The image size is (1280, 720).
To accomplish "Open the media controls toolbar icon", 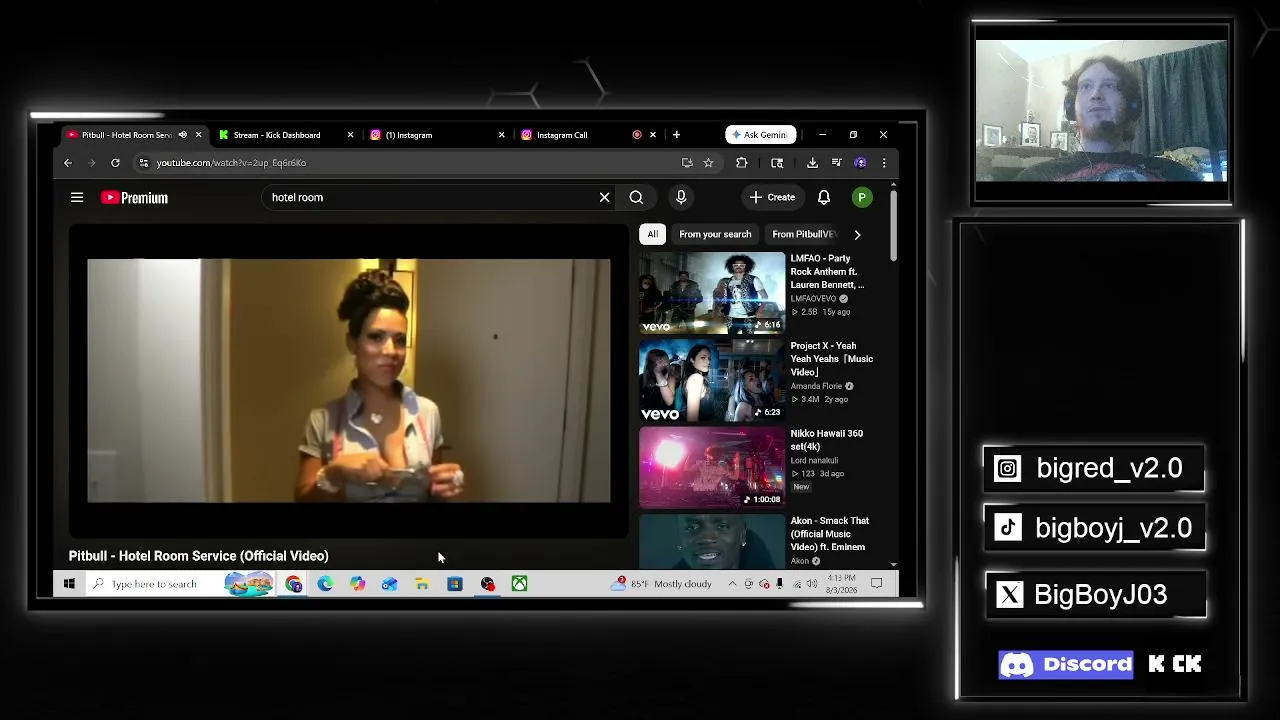I will coord(836,163).
